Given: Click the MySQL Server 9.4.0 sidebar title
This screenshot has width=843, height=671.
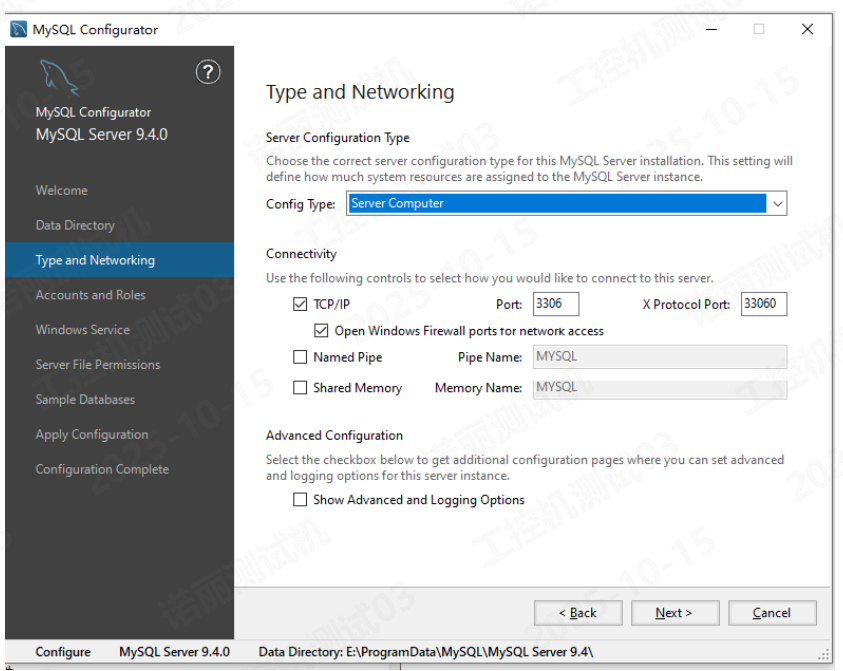Looking at the screenshot, I should click(102, 134).
